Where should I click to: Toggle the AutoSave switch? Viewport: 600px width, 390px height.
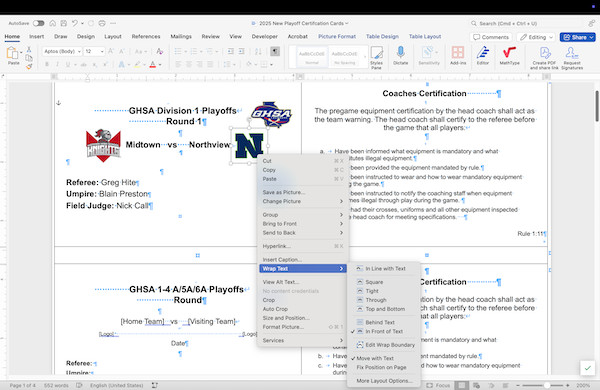tap(38, 23)
